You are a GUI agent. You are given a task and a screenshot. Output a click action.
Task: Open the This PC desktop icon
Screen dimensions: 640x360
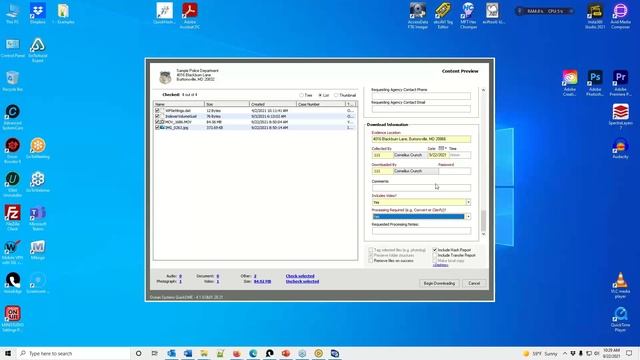(x=12, y=12)
